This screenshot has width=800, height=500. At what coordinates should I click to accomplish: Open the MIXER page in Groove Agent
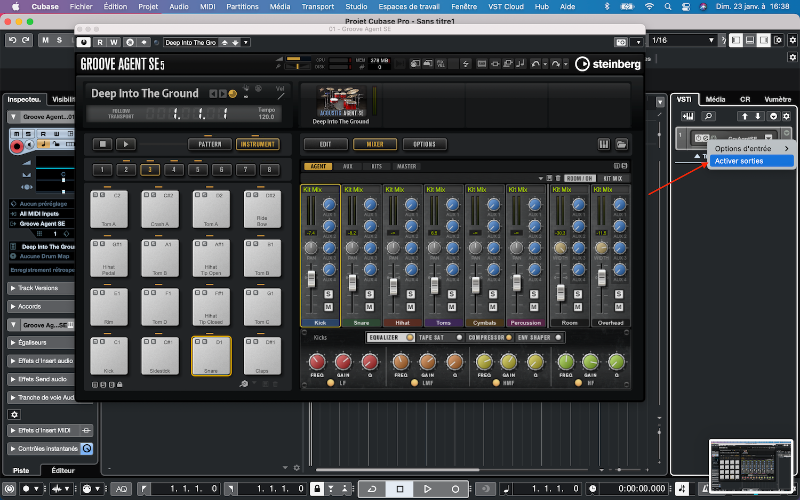coord(375,144)
